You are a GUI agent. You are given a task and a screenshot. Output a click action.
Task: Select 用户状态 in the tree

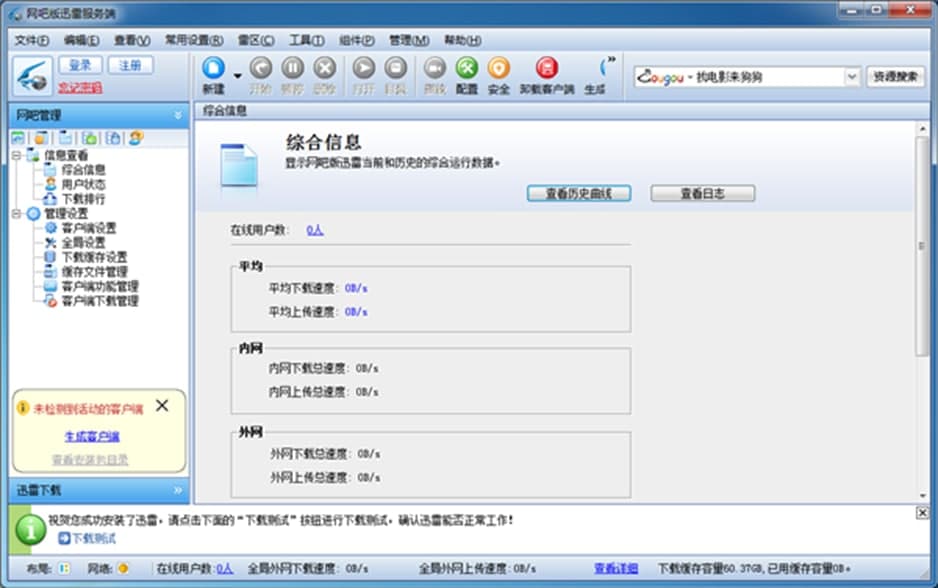coord(83,184)
